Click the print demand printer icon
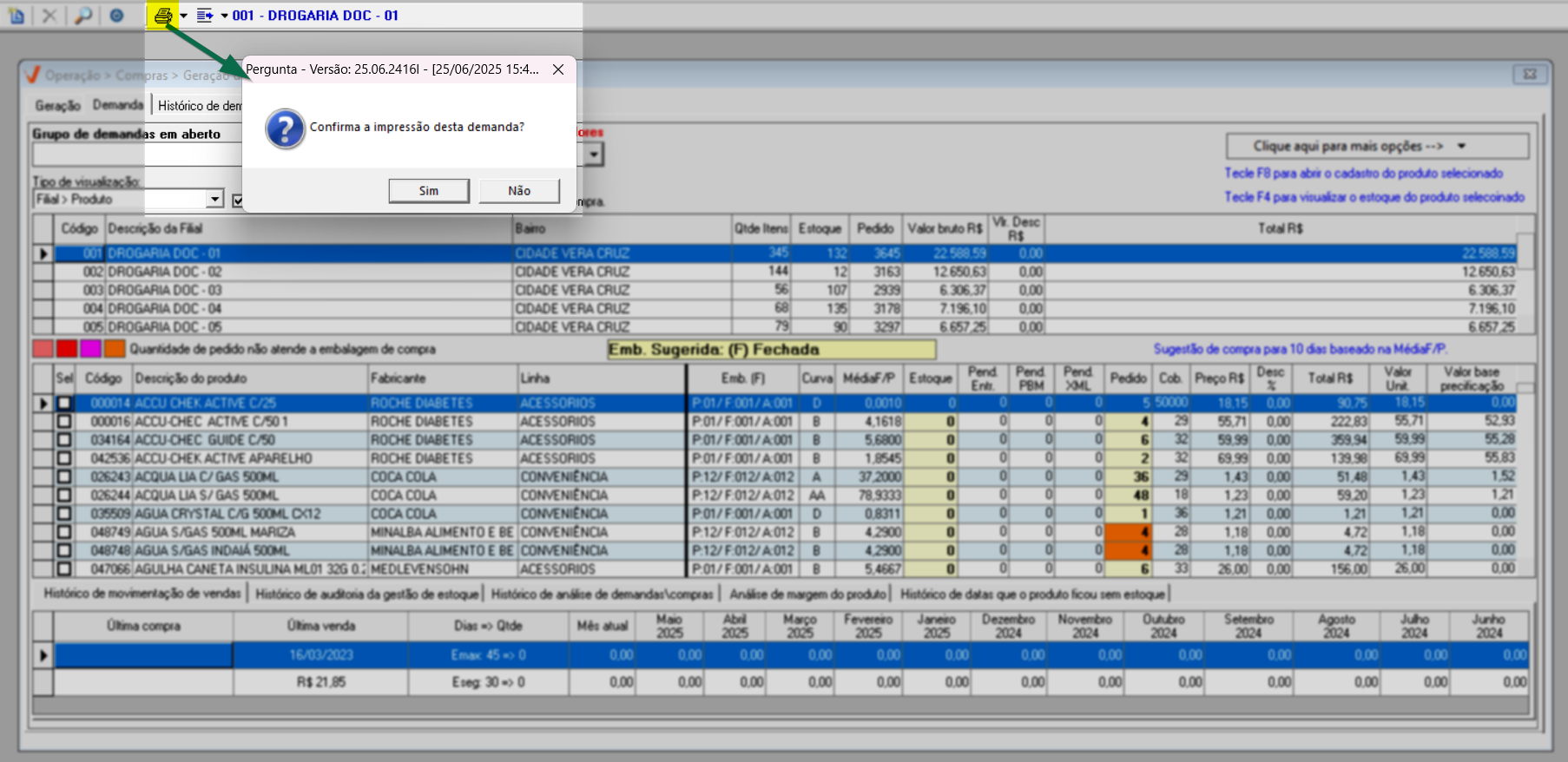1568x762 pixels. [162, 16]
